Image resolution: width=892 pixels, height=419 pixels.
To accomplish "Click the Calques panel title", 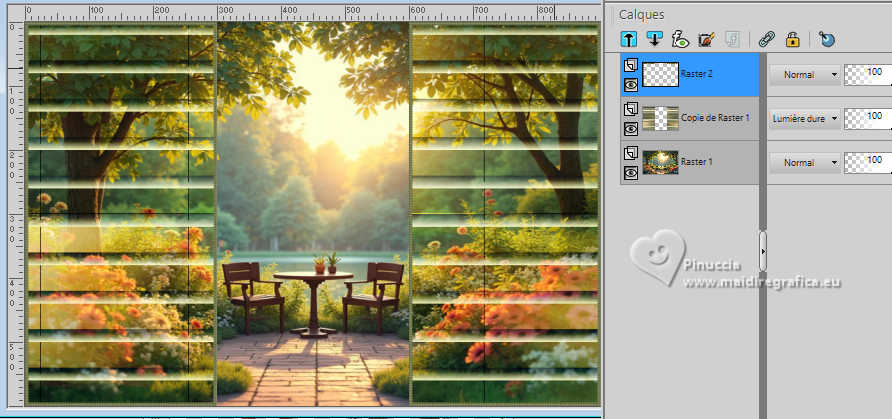I will point(641,15).
